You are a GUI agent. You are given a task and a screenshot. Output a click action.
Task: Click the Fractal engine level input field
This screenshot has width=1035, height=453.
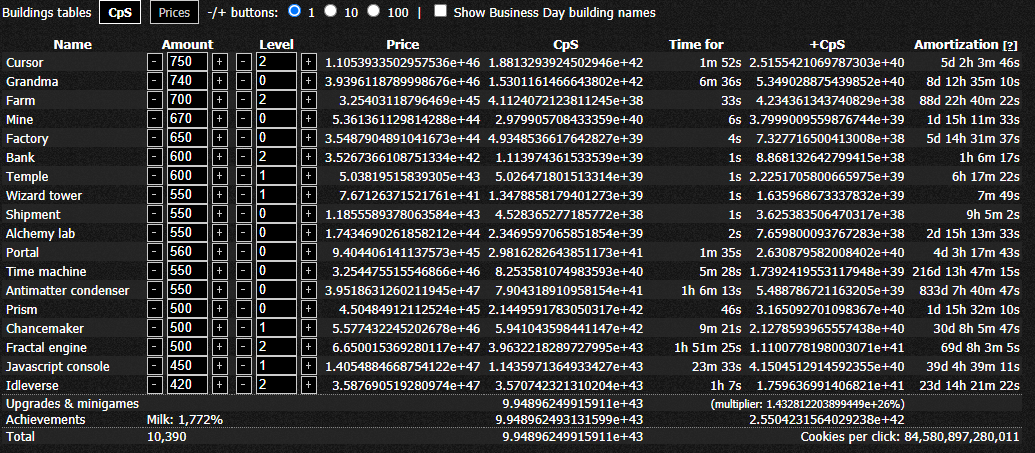277,348
